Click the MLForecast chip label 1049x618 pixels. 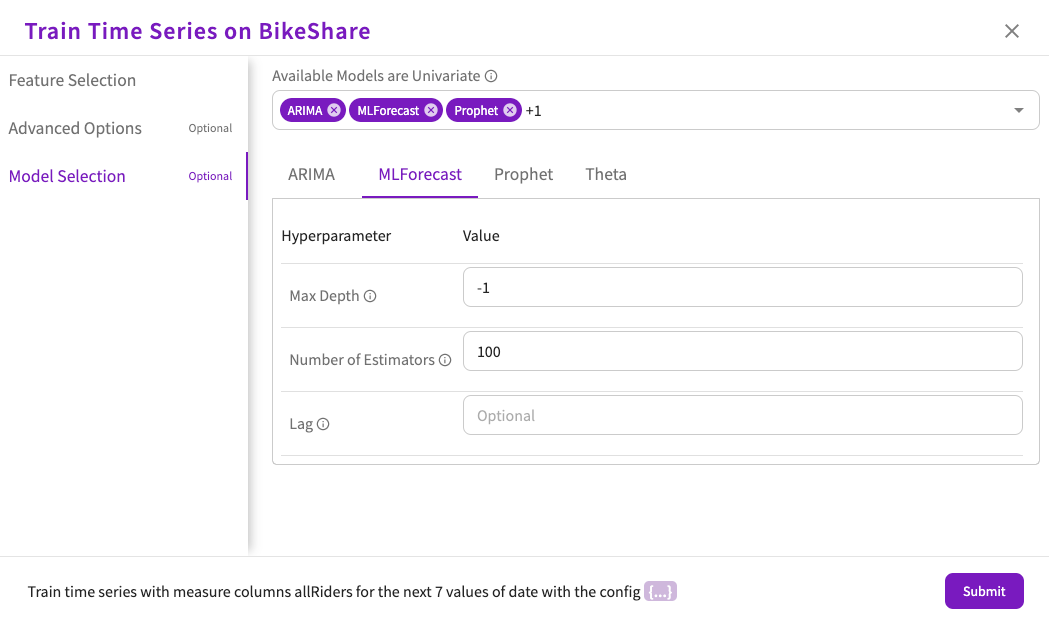388,111
